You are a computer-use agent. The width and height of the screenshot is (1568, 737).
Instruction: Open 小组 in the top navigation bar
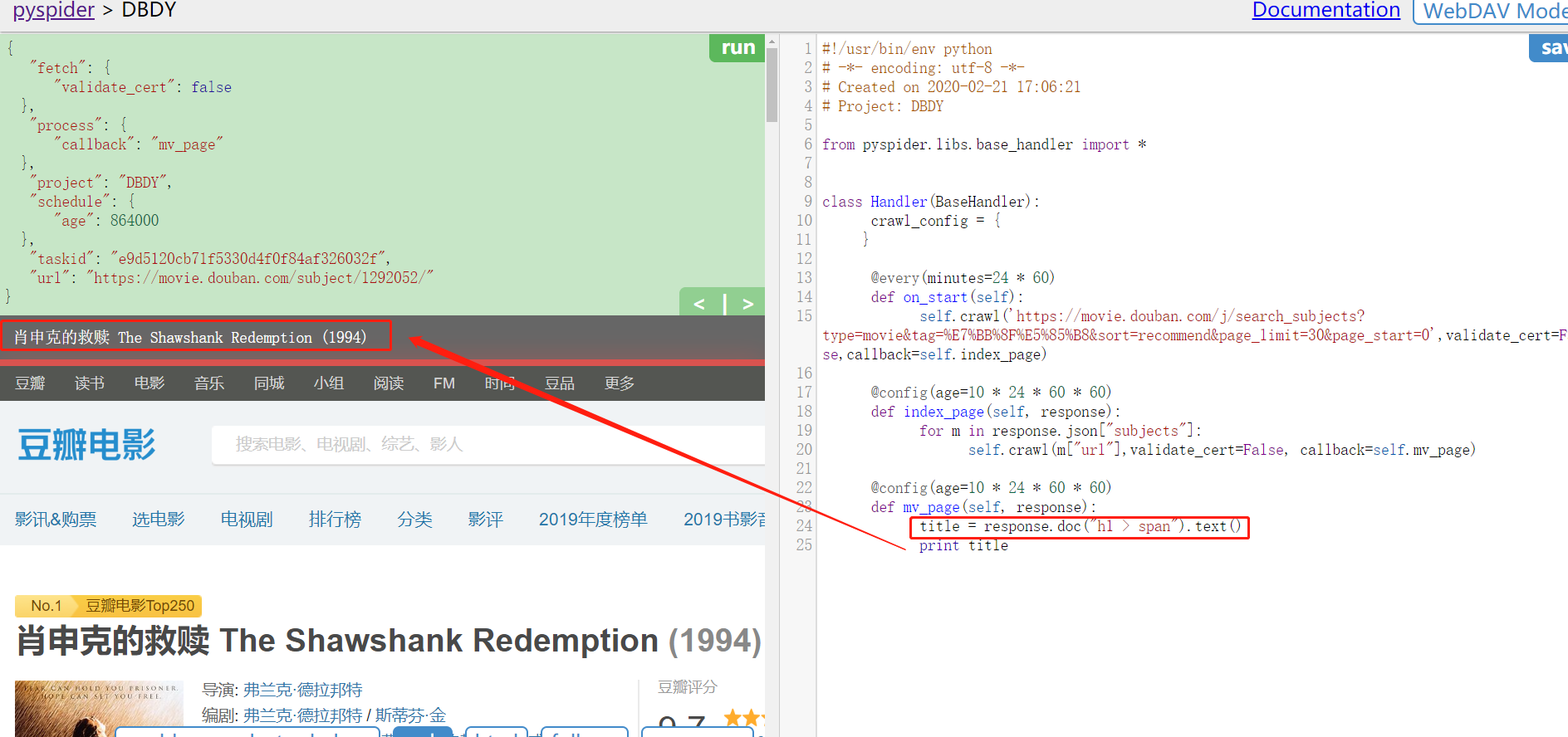pyautogui.click(x=329, y=383)
